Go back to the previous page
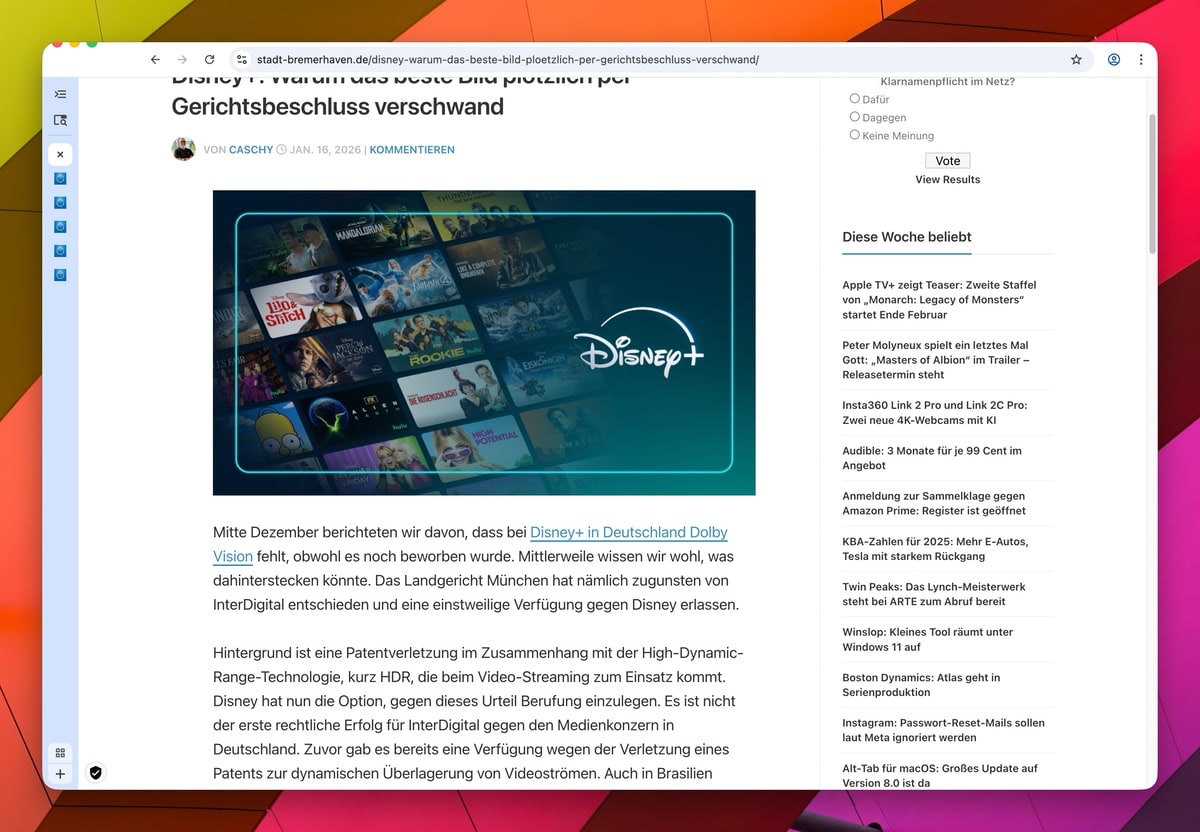Image resolution: width=1200 pixels, height=832 pixels. click(x=155, y=60)
